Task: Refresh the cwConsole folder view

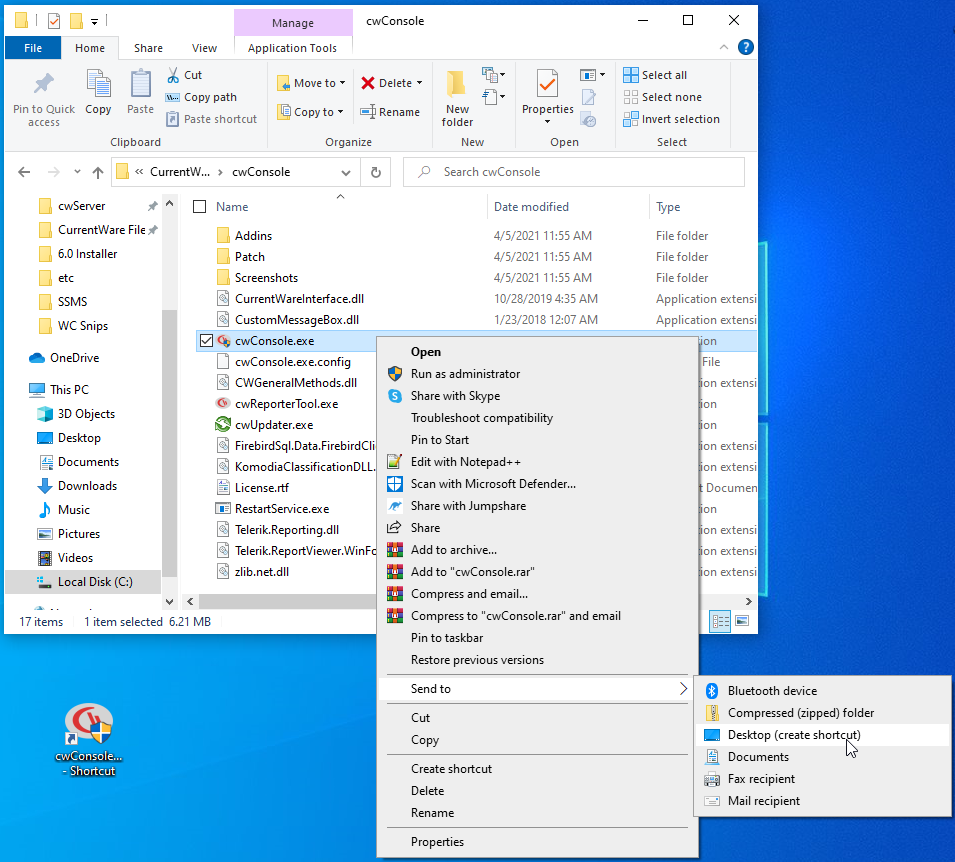Action: (x=376, y=172)
